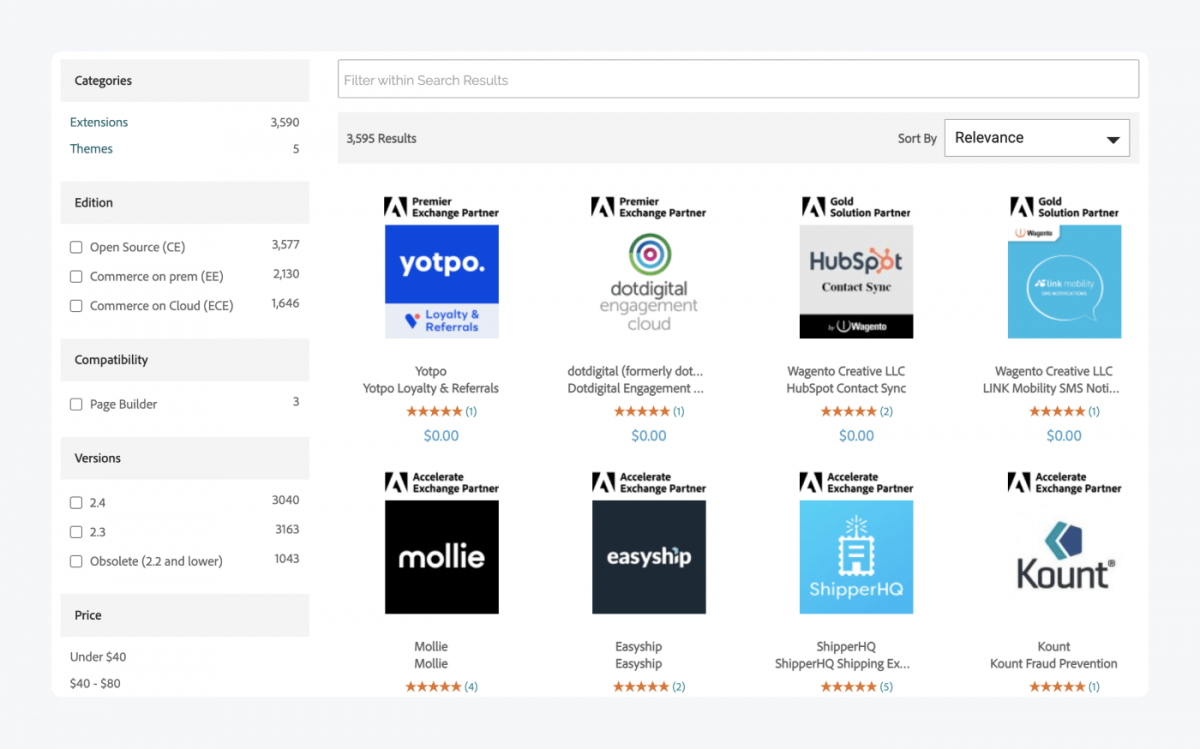Click the 1,646 count beside Commerce on Cloud
Screen dimensions: 1200x749
pyautogui.click(x=285, y=303)
